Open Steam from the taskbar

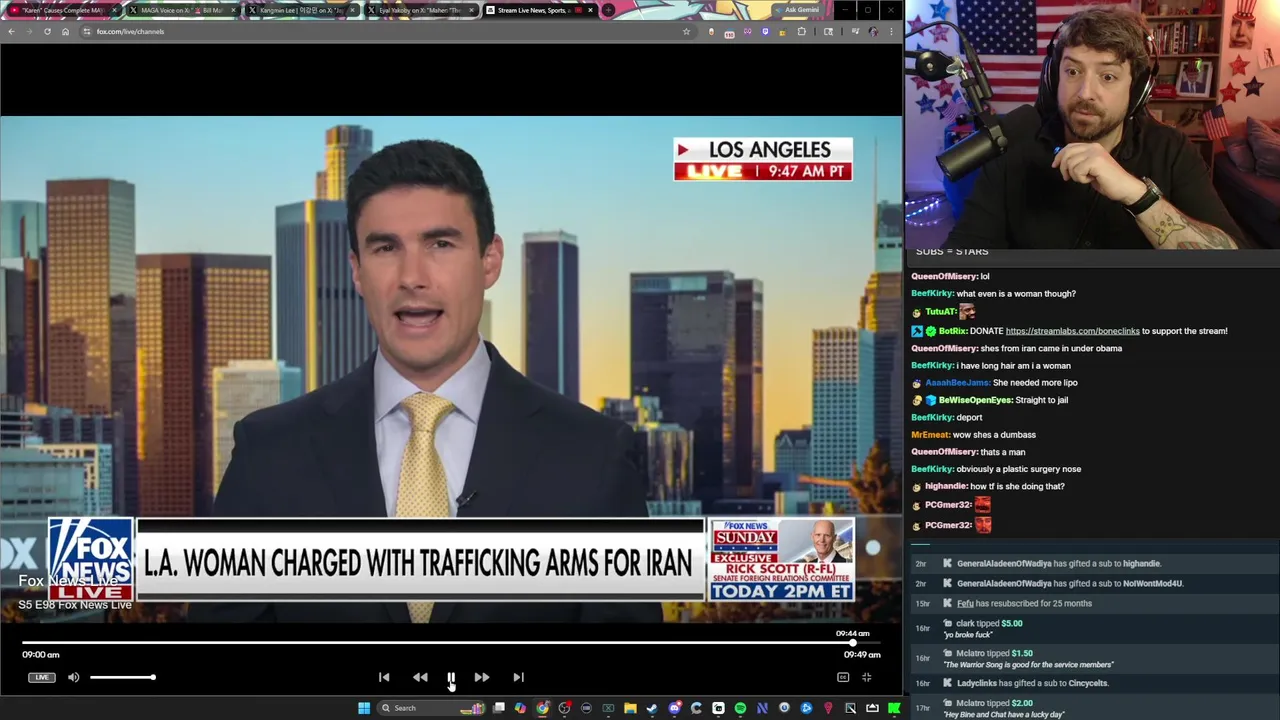click(652, 708)
